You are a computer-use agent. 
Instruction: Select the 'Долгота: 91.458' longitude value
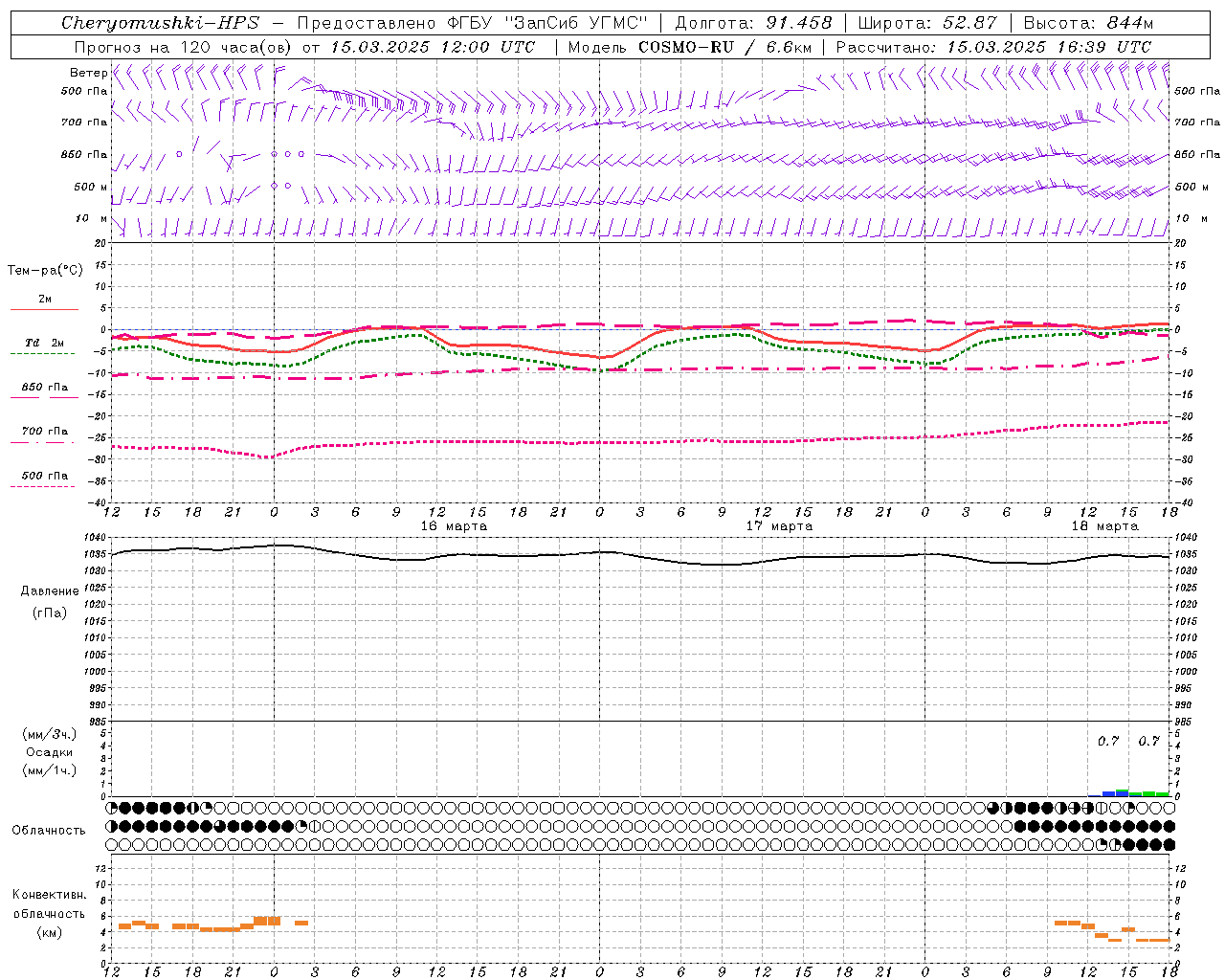click(754, 23)
